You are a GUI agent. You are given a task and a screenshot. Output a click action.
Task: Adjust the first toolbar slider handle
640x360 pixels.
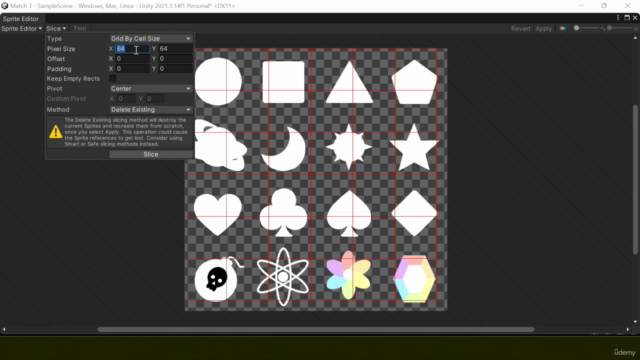[x=576, y=28]
